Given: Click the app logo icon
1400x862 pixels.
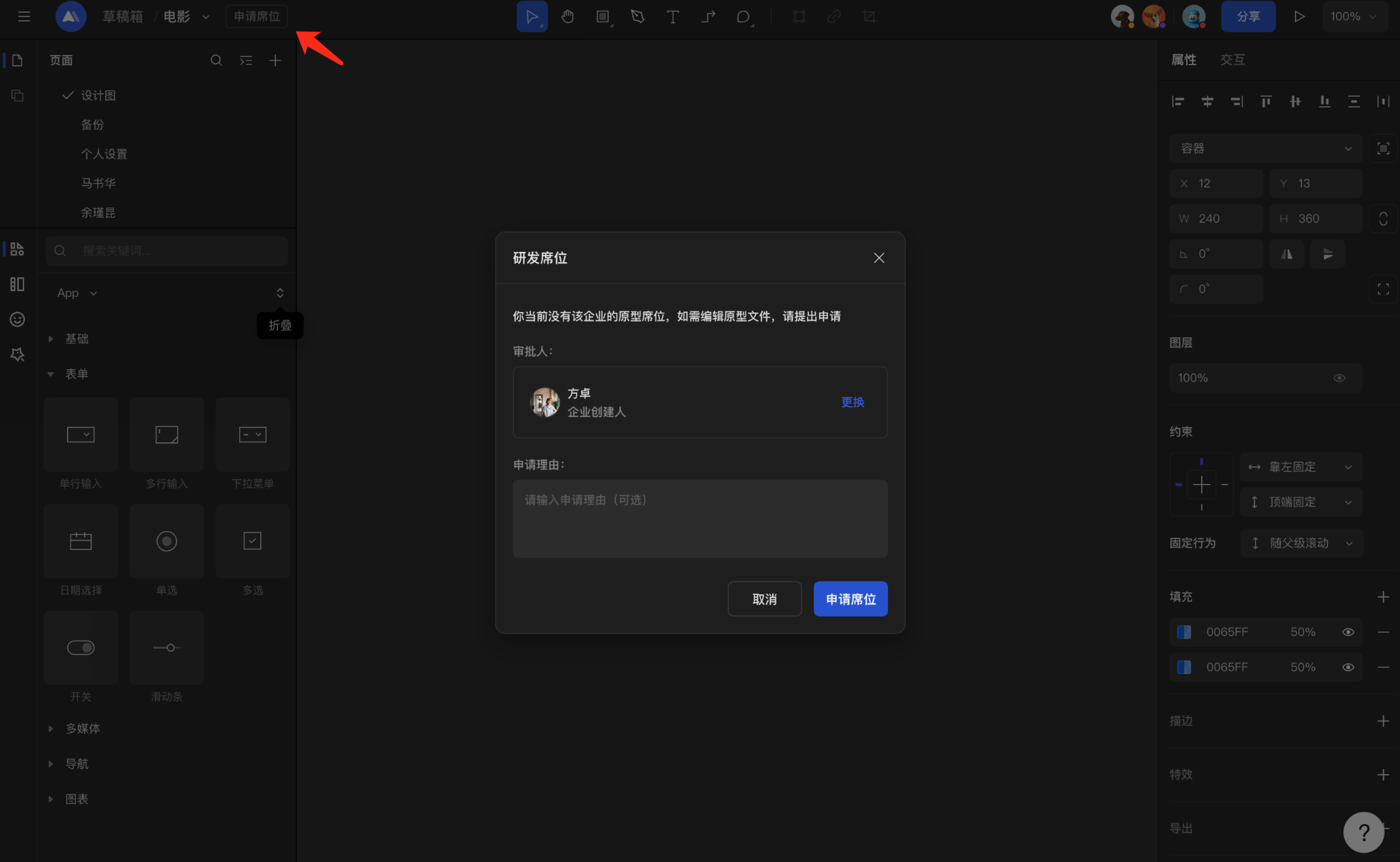Looking at the screenshot, I should pos(71,16).
